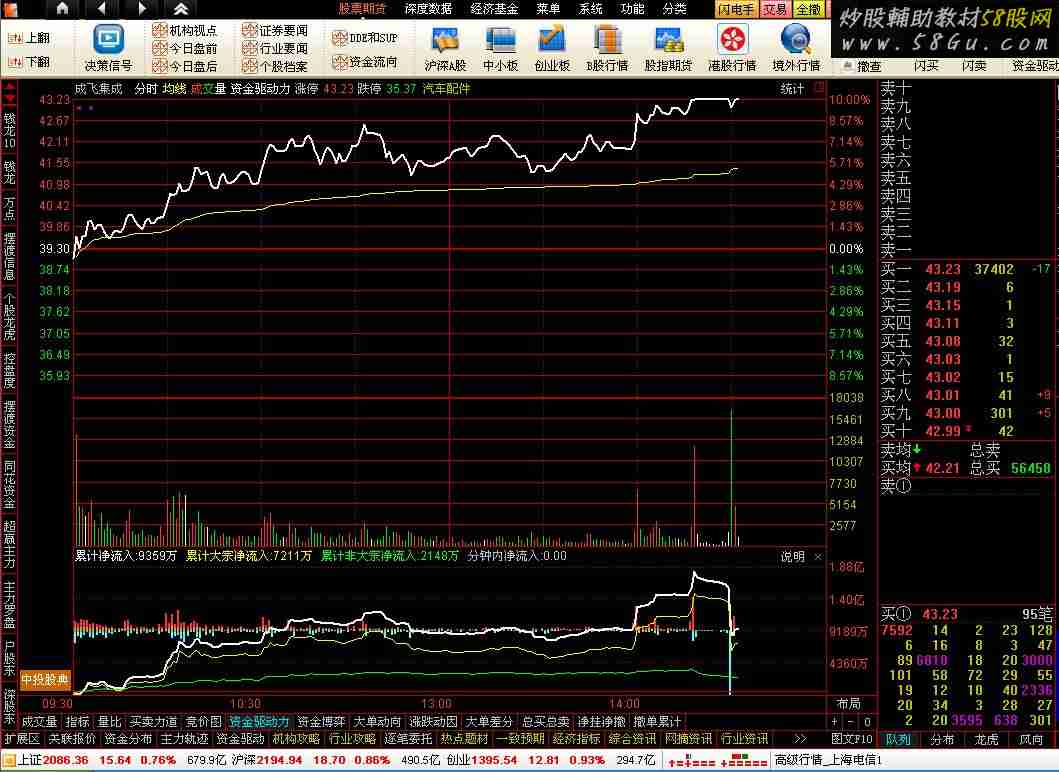Image resolution: width=1059 pixels, height=772 pixels.
Task: Switch to the 量比 indicator tab
Action: pyautogui.click(x=109, y=722)
